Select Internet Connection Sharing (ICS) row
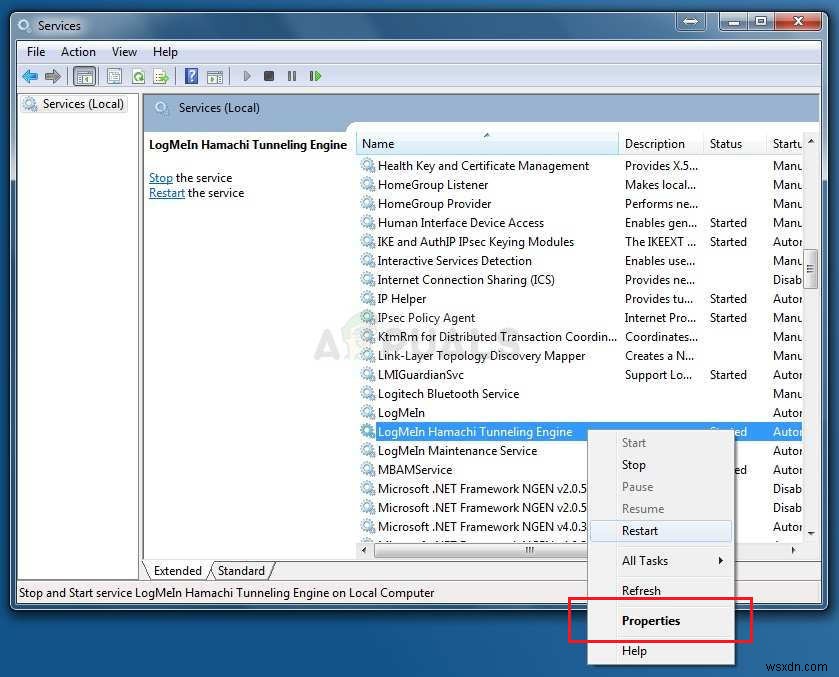 coord(581,279)
